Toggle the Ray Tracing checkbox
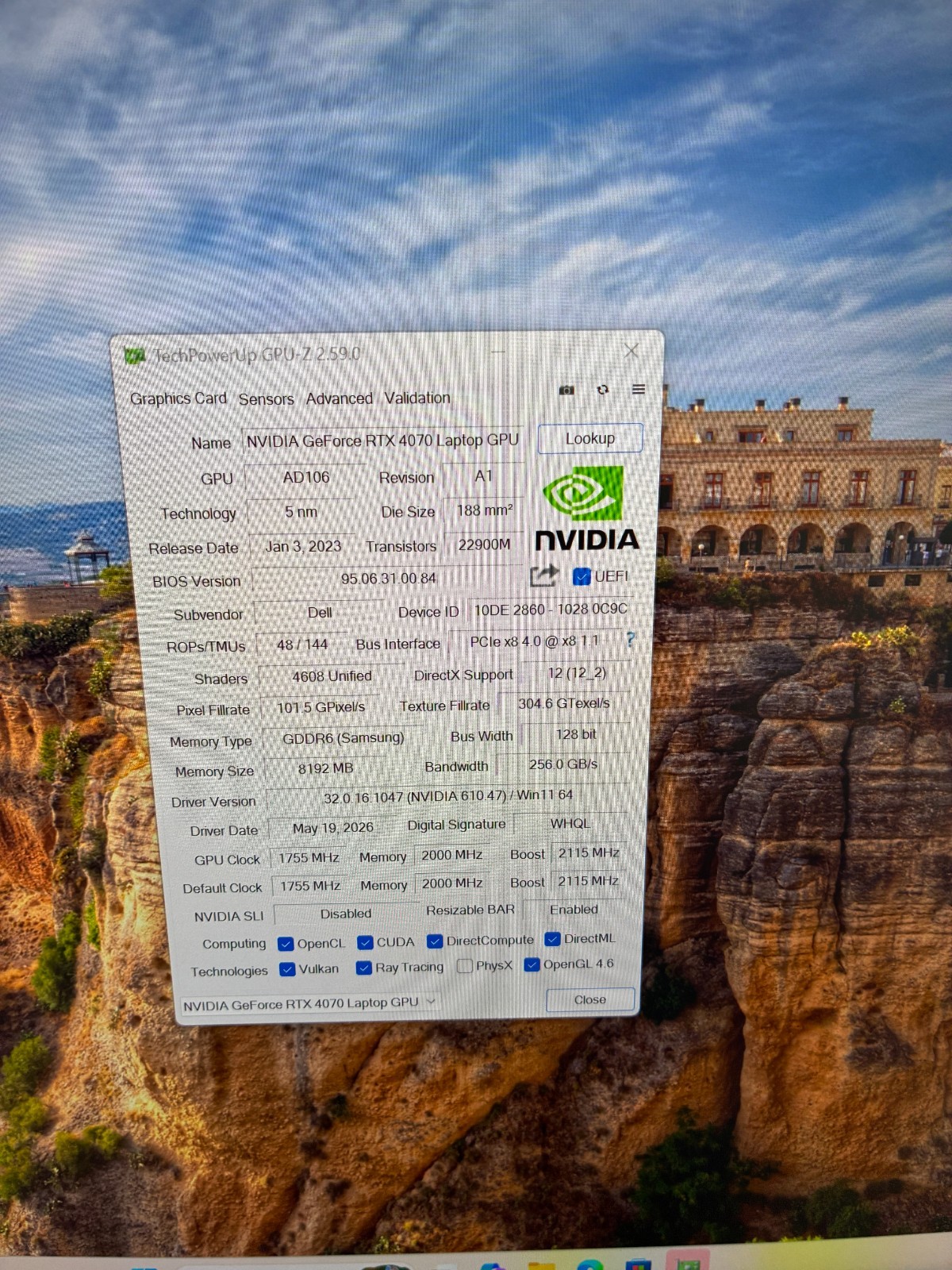Image resolution: width=952 pixels, height=1270 pixels. click(x=363, y=968)
